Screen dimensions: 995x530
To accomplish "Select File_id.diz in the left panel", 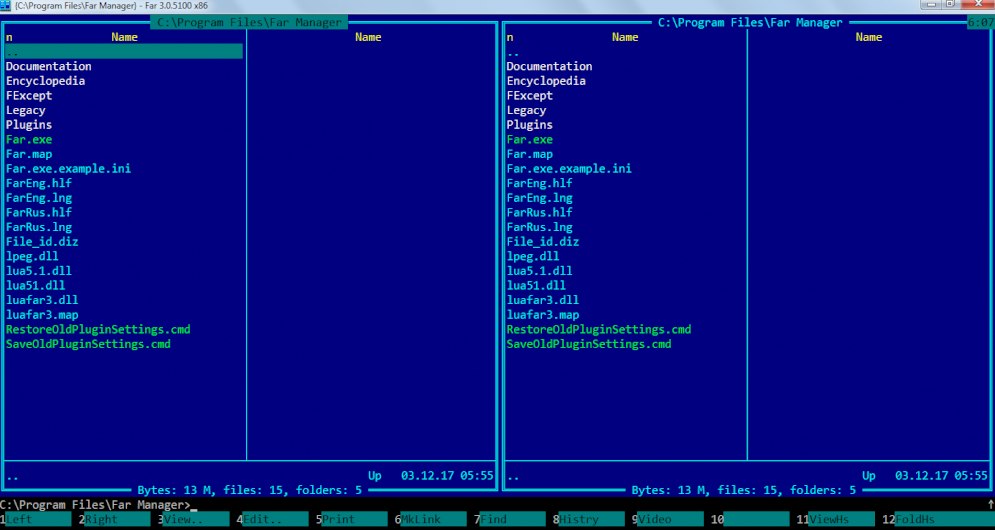I will pyautogui.click(x=43, y=241).
